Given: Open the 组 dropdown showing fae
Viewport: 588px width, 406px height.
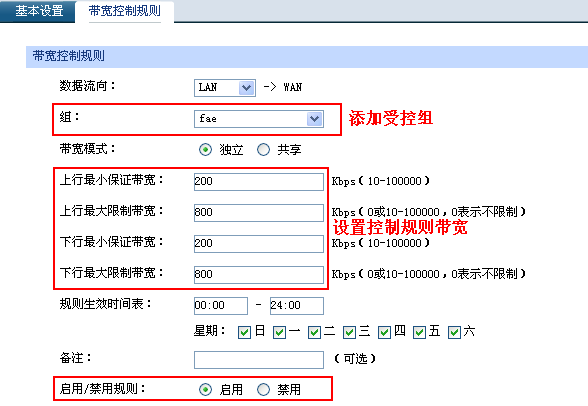Looking at the screenshot, I should (x=259, y=119).
